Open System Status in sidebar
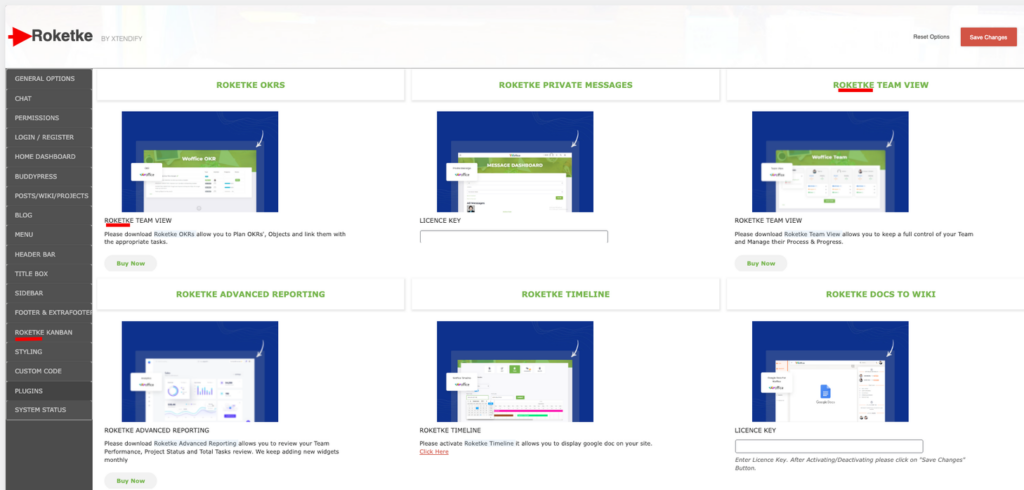This screenshot has height=490, width=1024. tap(40, 410)
